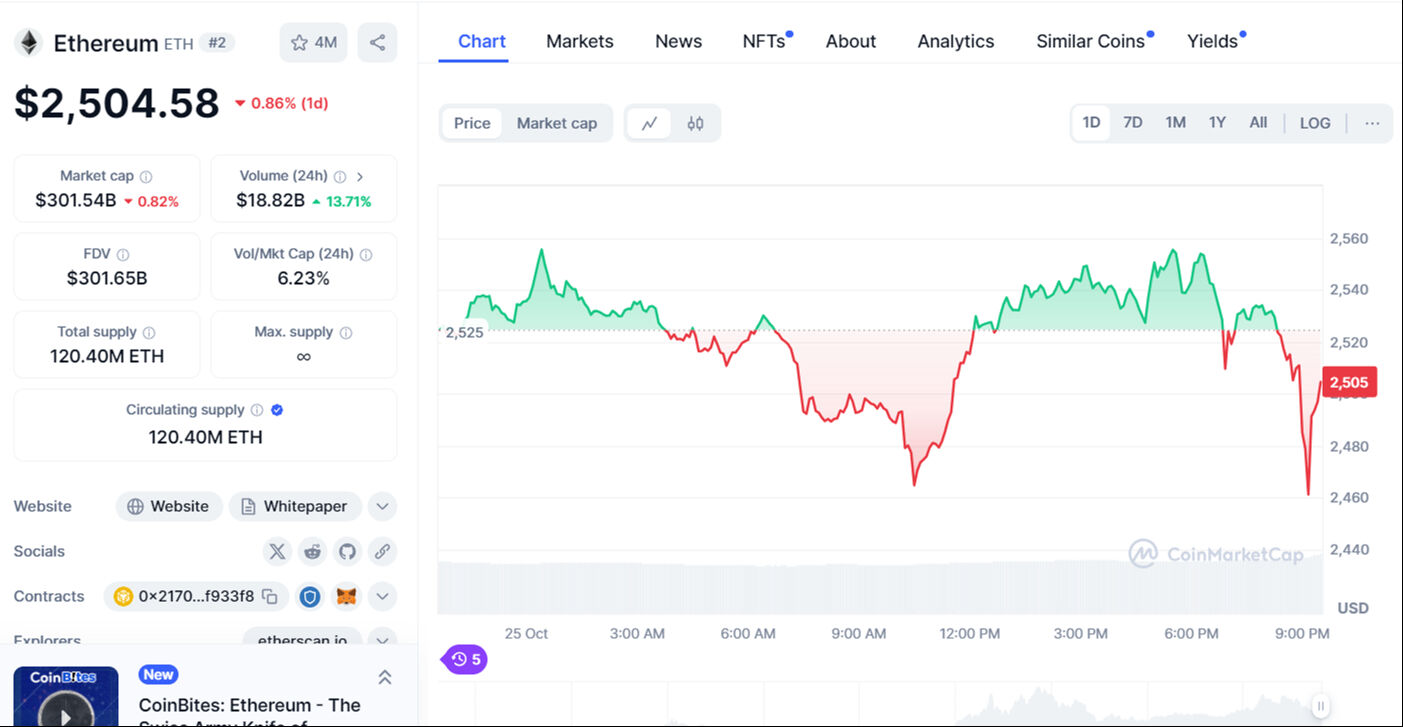
Task: Switch to the Markets tab
Action: (x=579, y=41)
